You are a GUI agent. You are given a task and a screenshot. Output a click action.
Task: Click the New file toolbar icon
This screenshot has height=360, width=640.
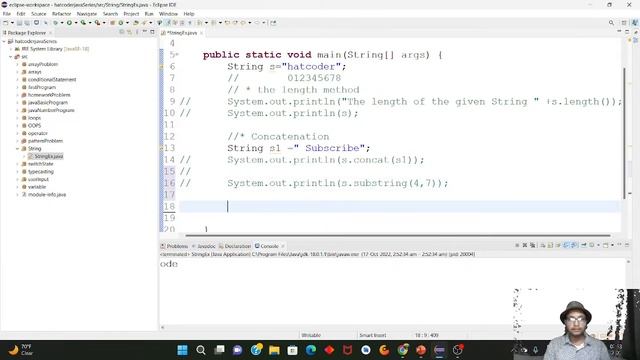[x=6, y=23]
